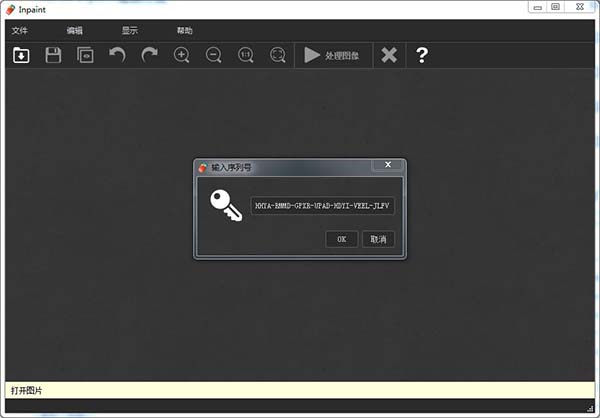
Task: Redo with the right arrow icon
Action: [149, 55]
